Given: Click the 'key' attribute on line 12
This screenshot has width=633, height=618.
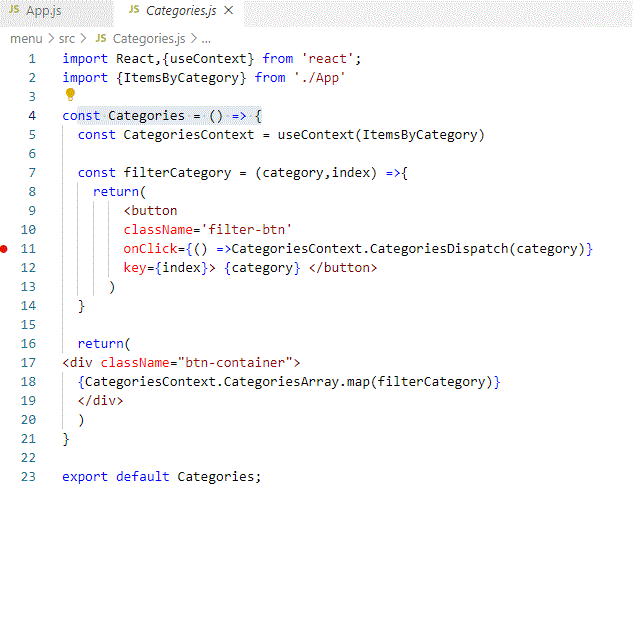Looking at the screenshot, I should 134,268.
